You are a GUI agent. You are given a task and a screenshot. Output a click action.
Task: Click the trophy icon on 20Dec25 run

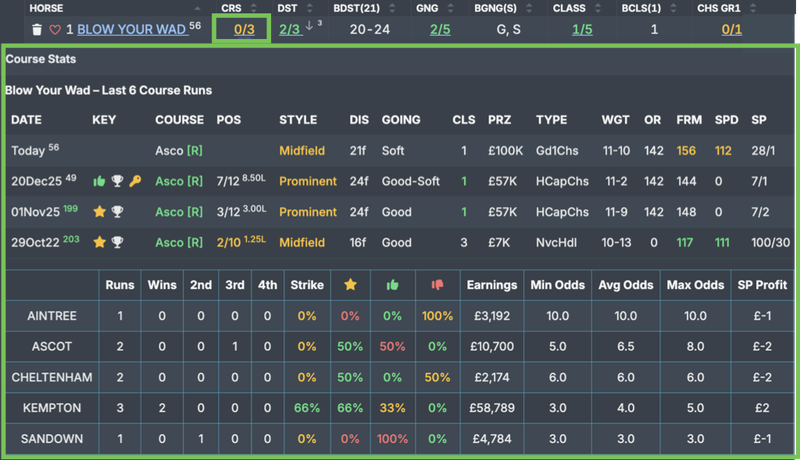[x=117, y=182]
